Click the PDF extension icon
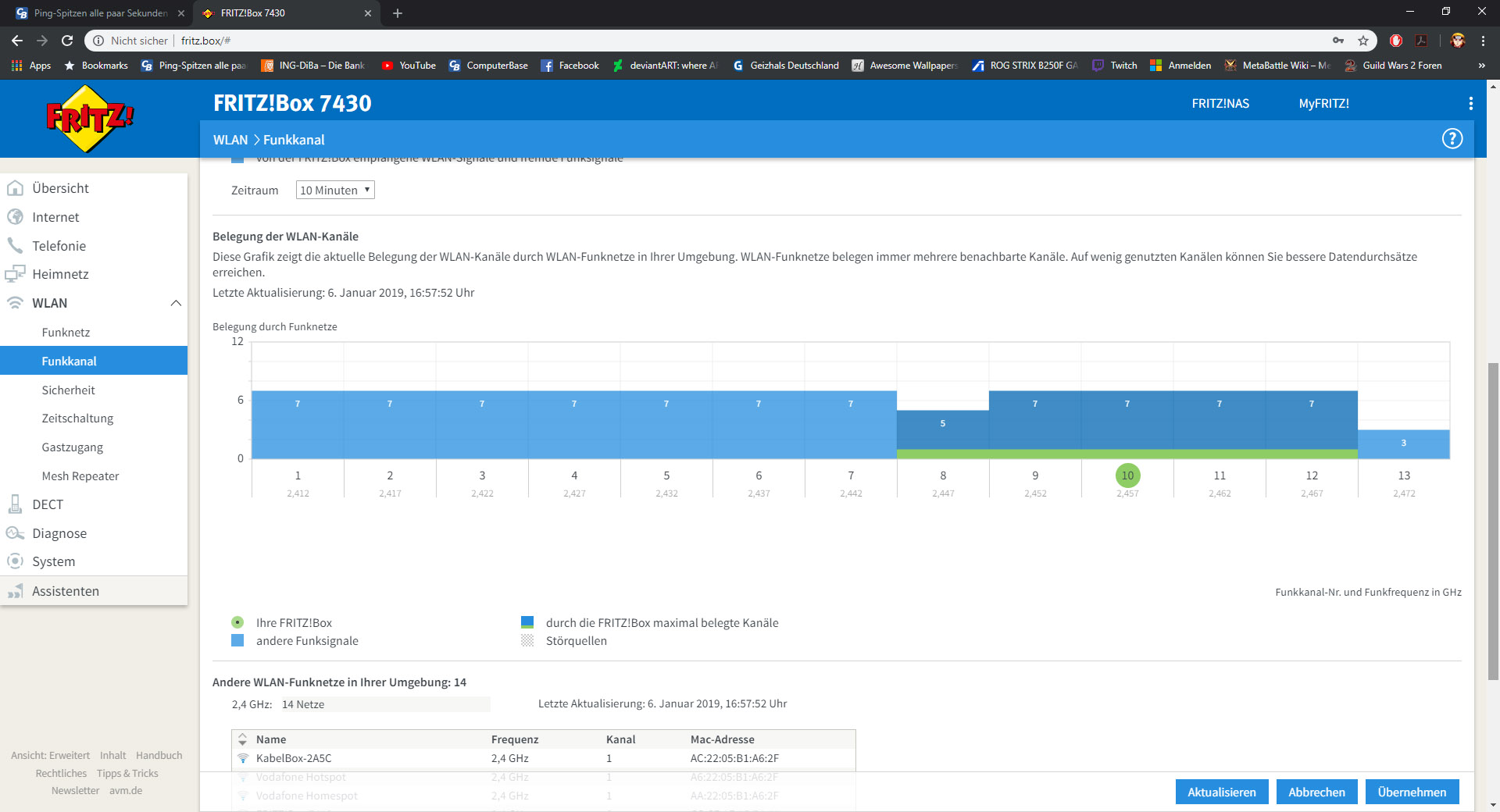Viewport: 1500px width, 812px height. point(1421,41)
